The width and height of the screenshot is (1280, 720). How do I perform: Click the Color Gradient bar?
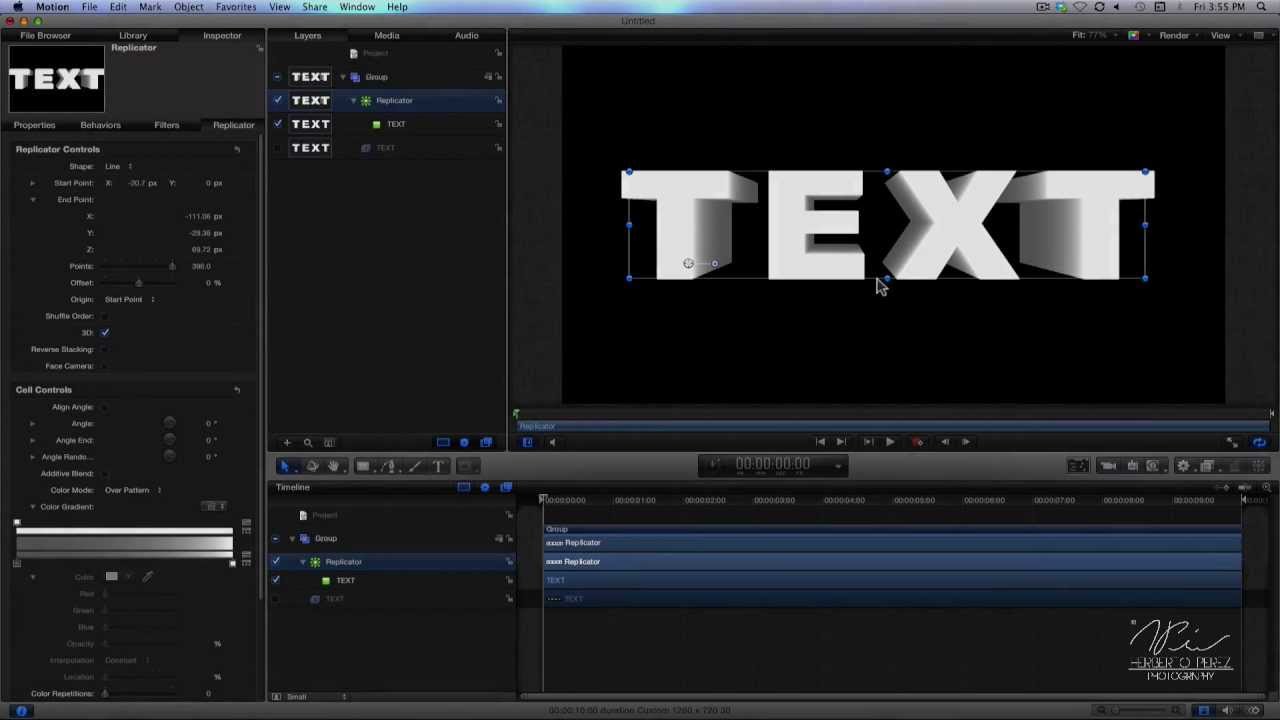tap(124, 541)
